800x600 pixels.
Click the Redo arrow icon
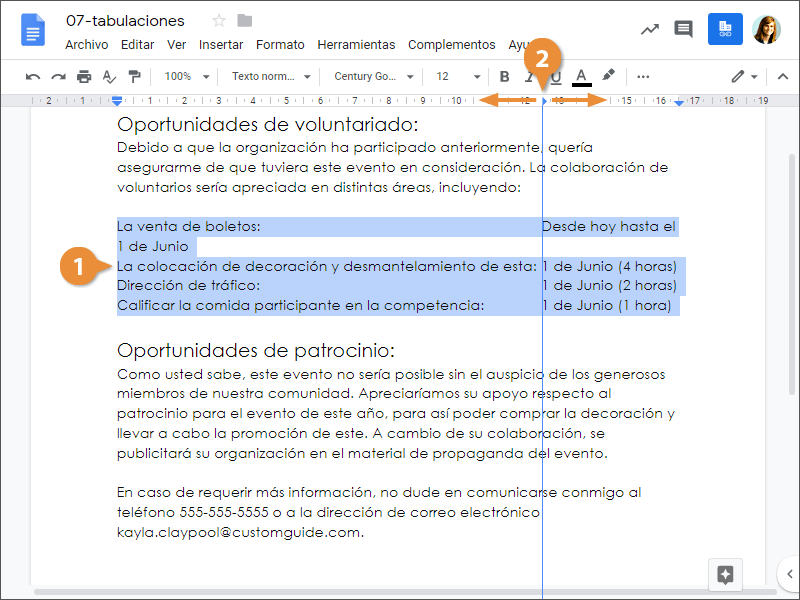tap(58, 76)
